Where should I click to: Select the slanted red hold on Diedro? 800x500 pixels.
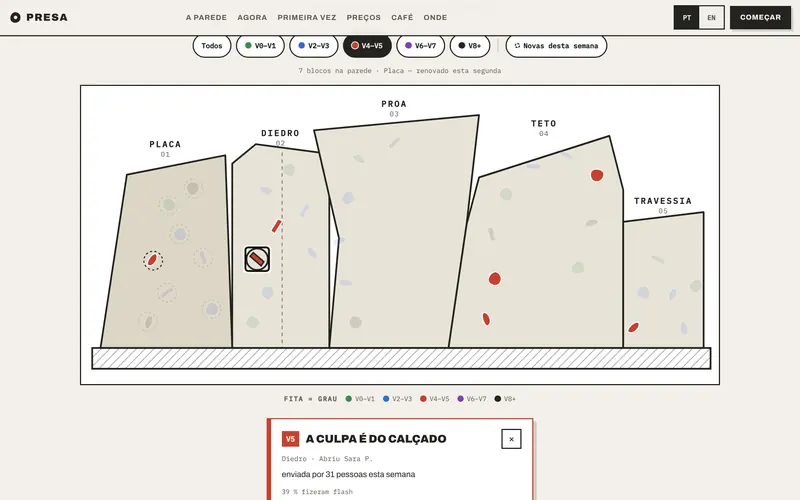tap(277, 226)
